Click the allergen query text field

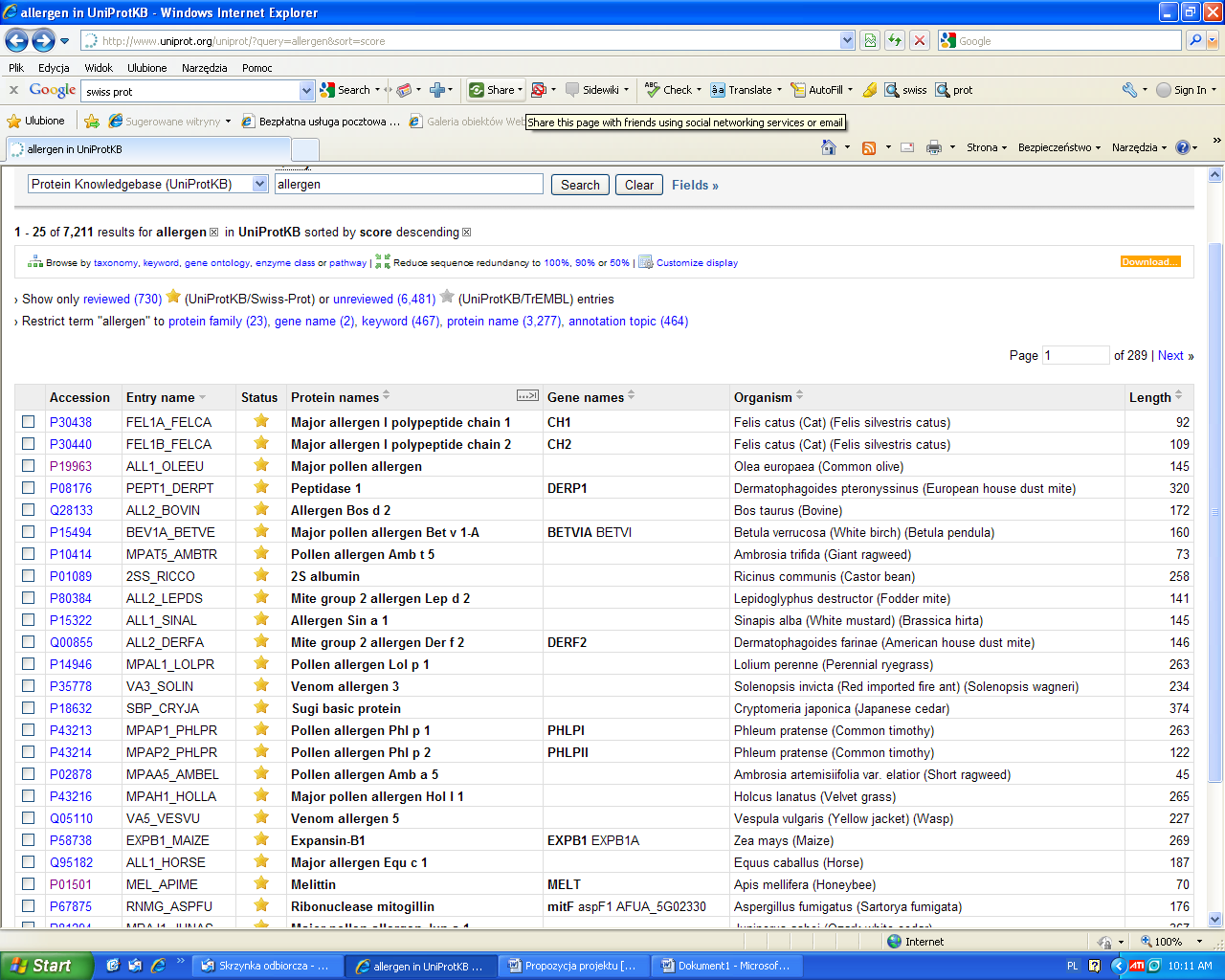click(x=409, y=184)
